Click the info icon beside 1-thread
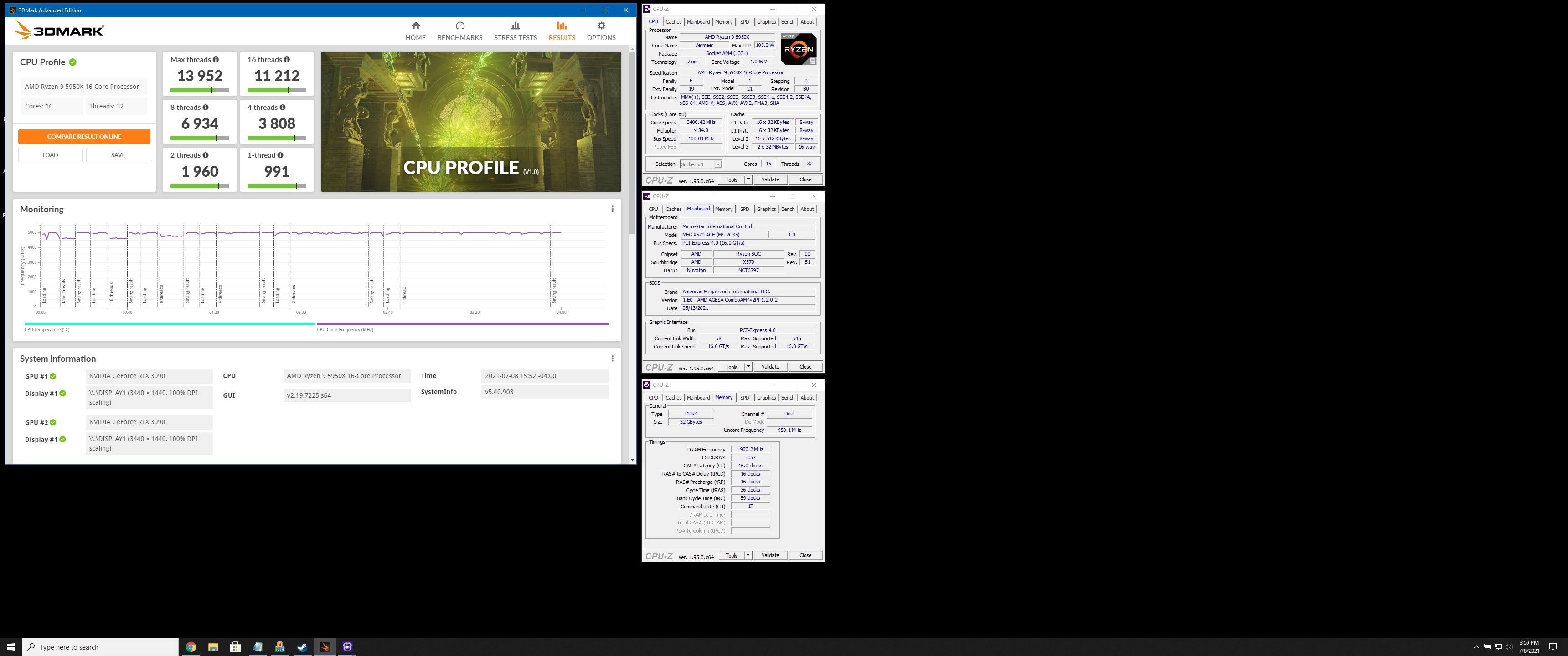The image size is (1568, 656). (x=280, y=155)
